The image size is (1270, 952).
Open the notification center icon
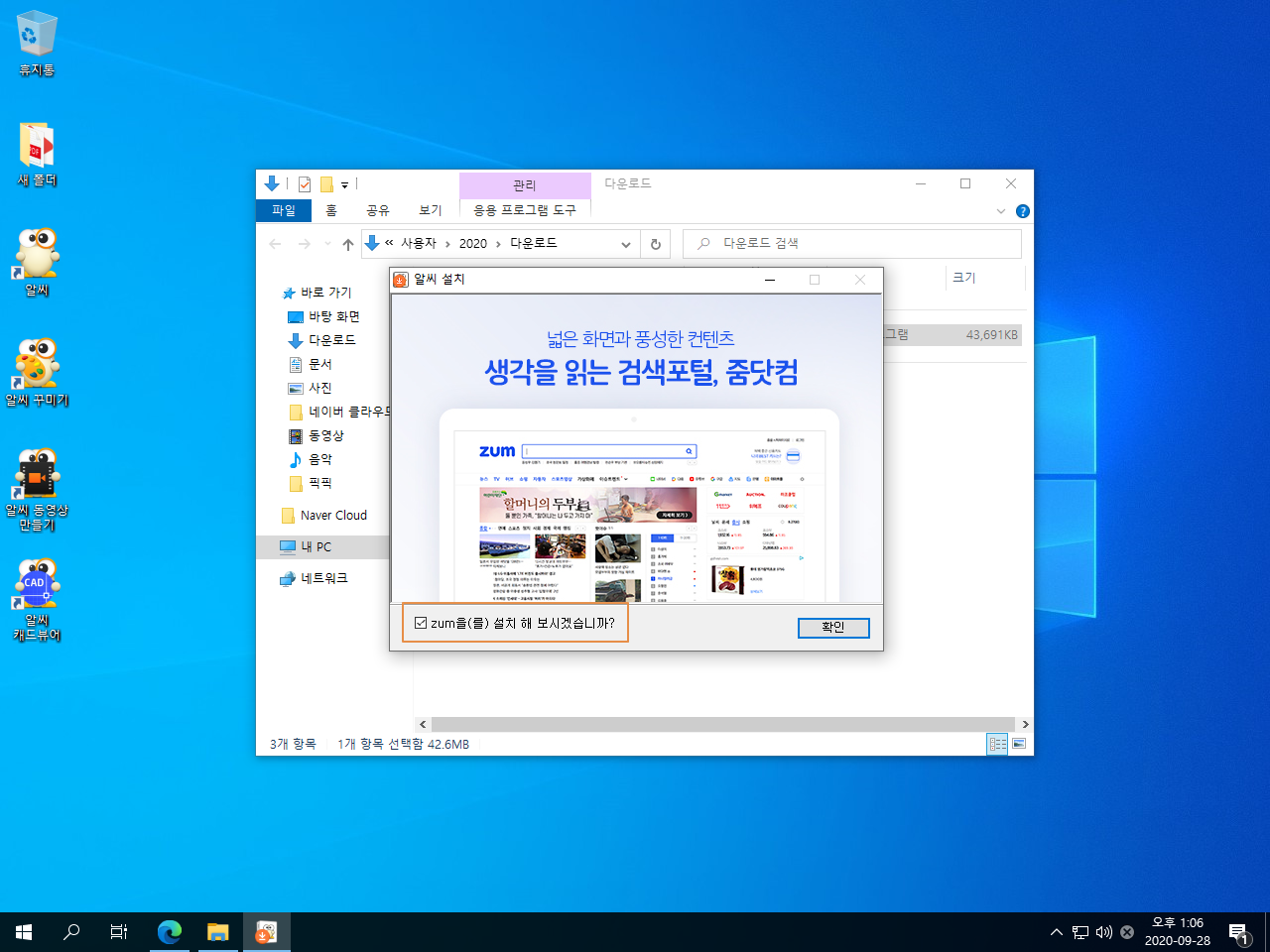tap(1239, 932)
